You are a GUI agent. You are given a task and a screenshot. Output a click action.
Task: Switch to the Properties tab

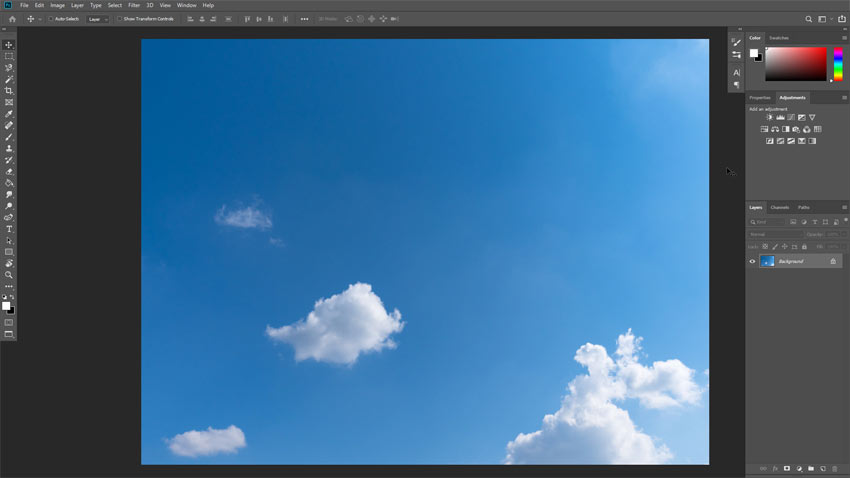[759, 98]
